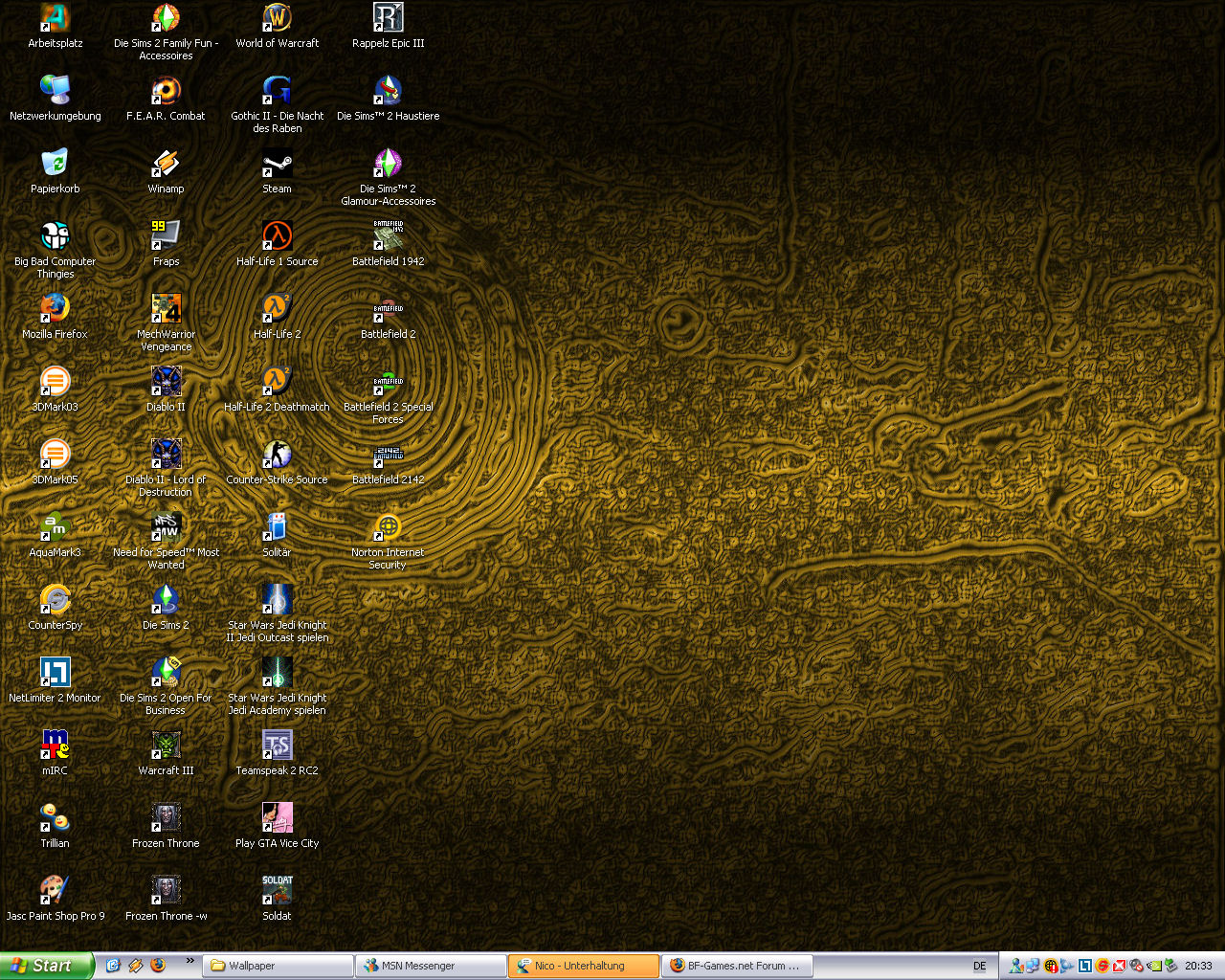The image size is (1225, 980).
Task: Launch Play GTA Vice City shortcut
Action: (278, 826)
